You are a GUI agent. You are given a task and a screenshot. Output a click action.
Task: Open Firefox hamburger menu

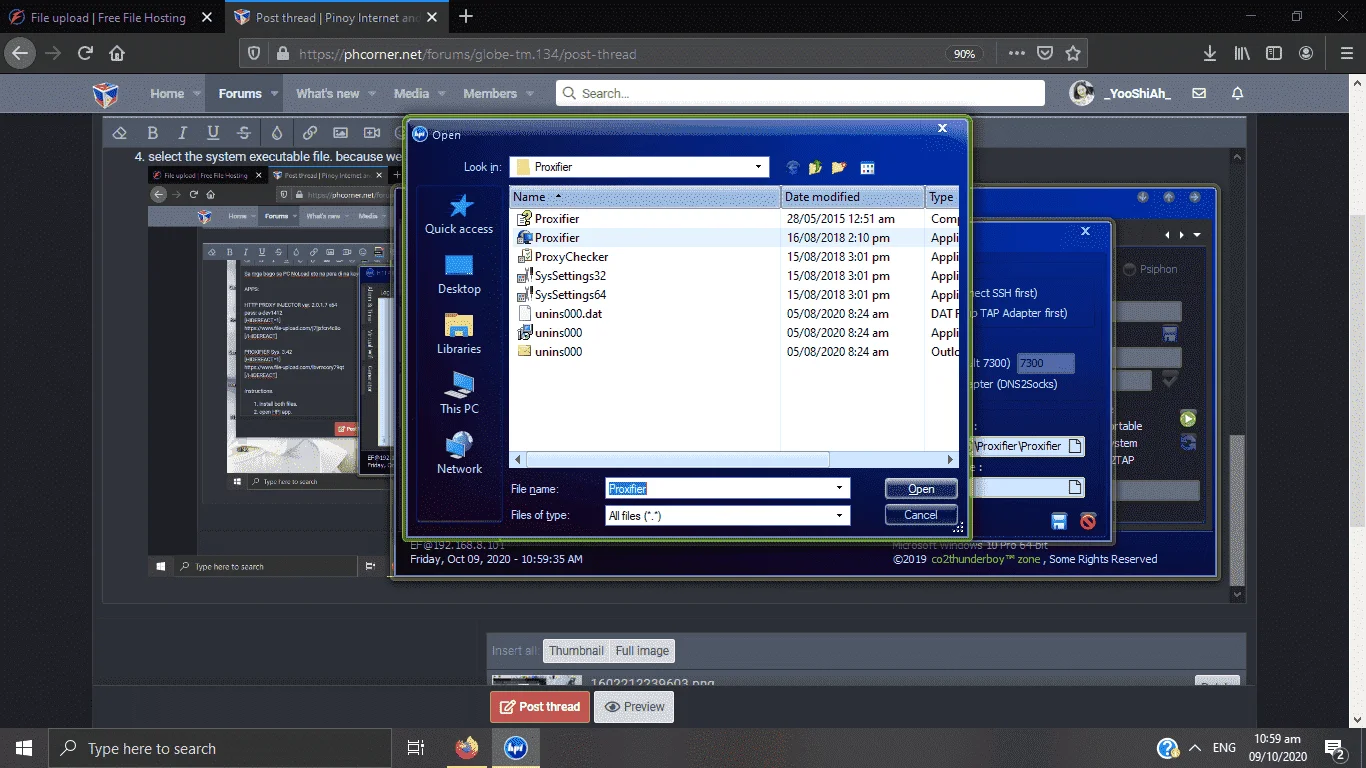click(1346, 53)
